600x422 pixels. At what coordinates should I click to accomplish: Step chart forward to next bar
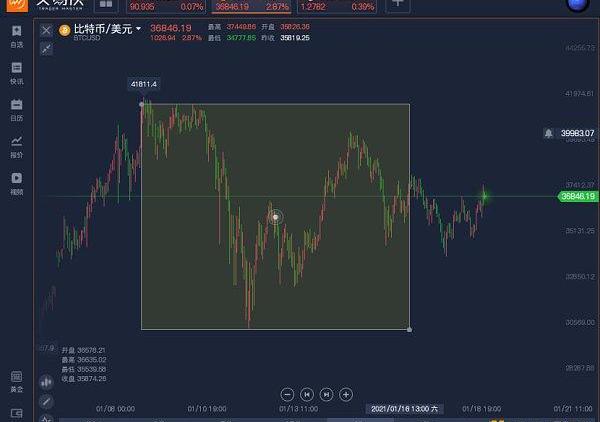tap(326, 394)
